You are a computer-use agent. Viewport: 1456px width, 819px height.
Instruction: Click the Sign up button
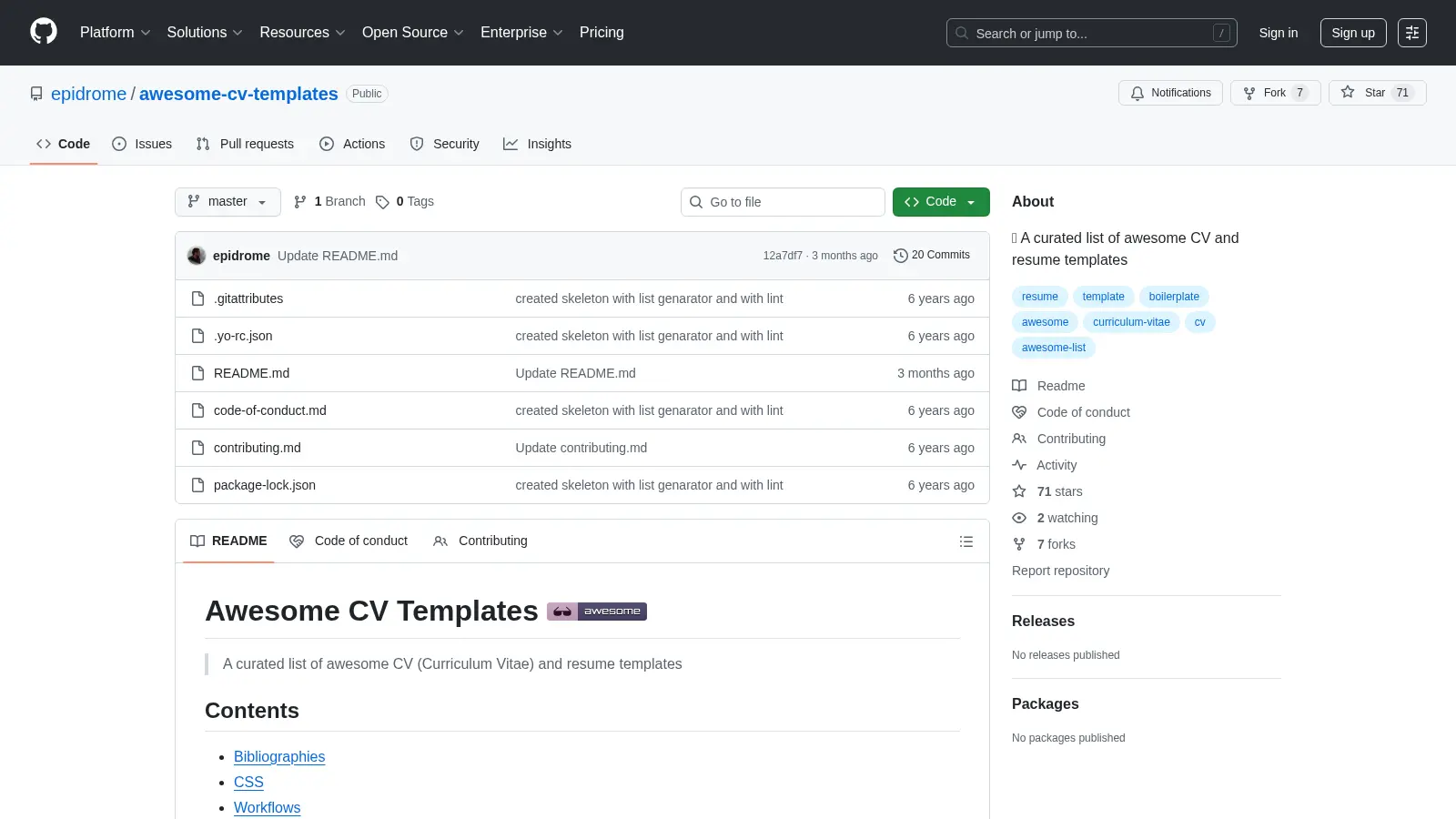point(1353,33)
